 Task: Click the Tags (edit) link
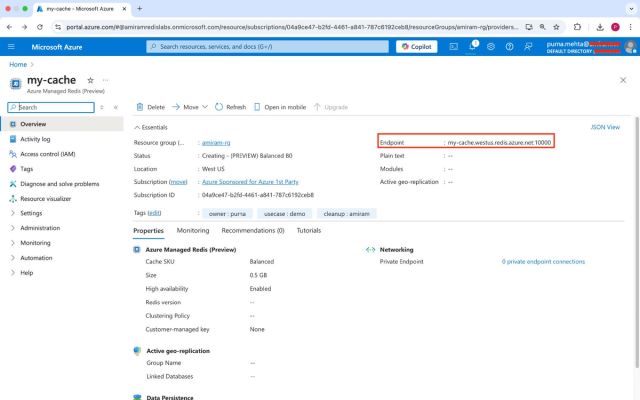point(154,213)
